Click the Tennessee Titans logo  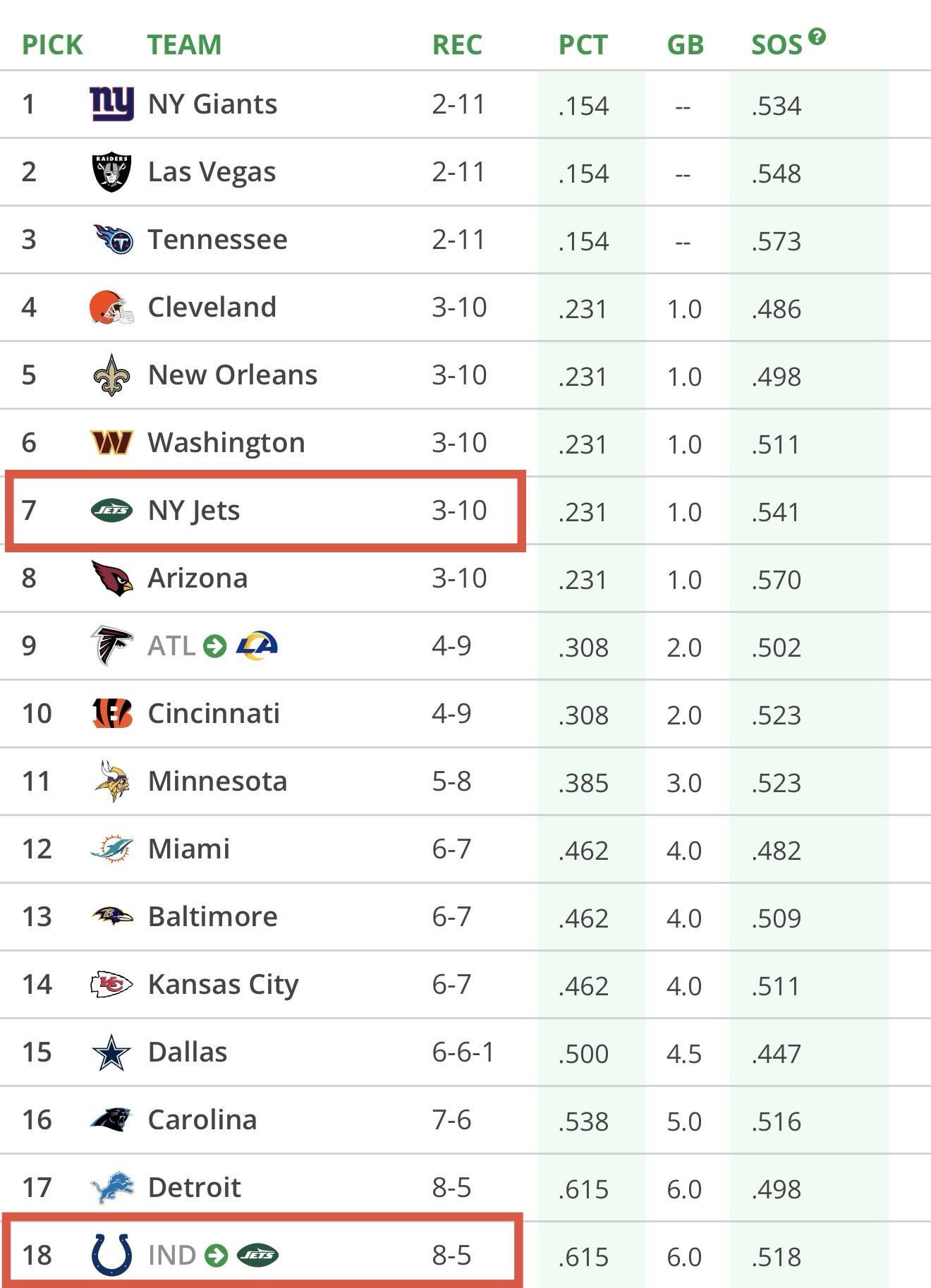tap(113, 239)
